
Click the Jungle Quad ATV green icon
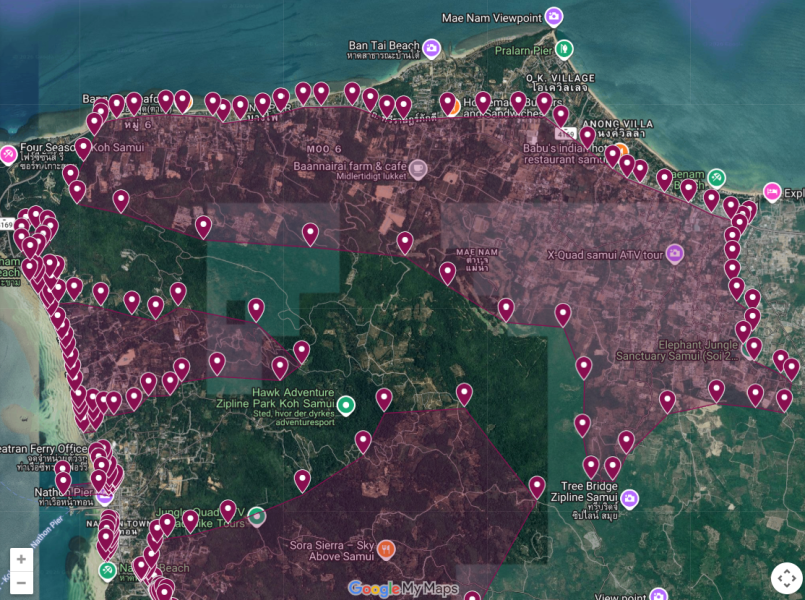[257, 517]
